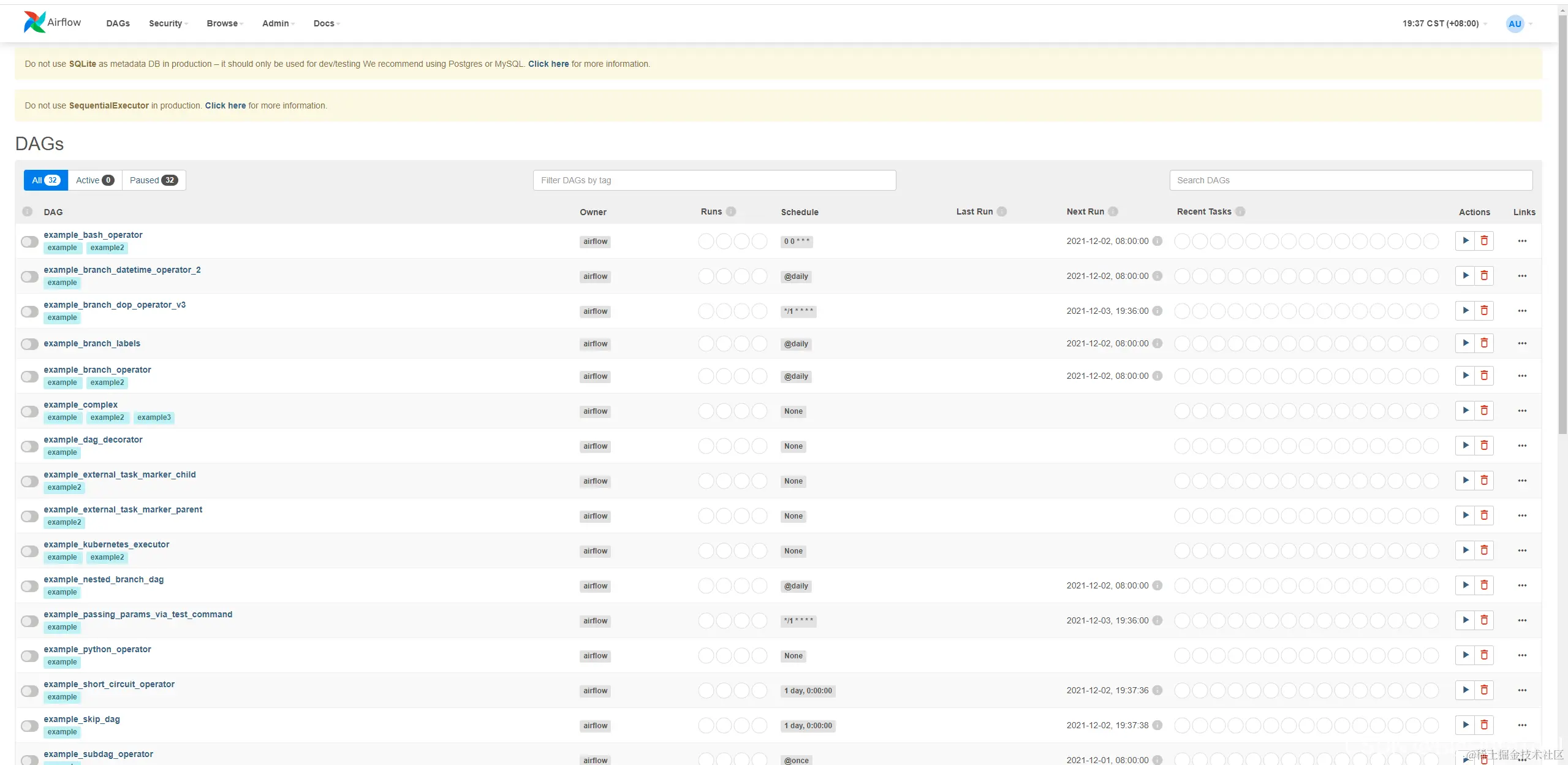Enable the example_nested_branch_dag toggle switch
Viewport: 1568px width, 765px height.
(29, 586)
